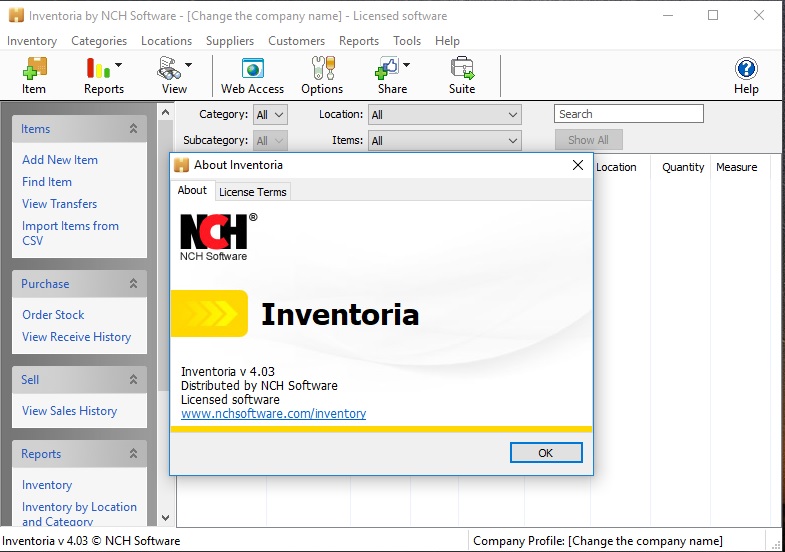Click the "Inventoria v 4.03 © NCH Software" status text

tap(91, 541)
